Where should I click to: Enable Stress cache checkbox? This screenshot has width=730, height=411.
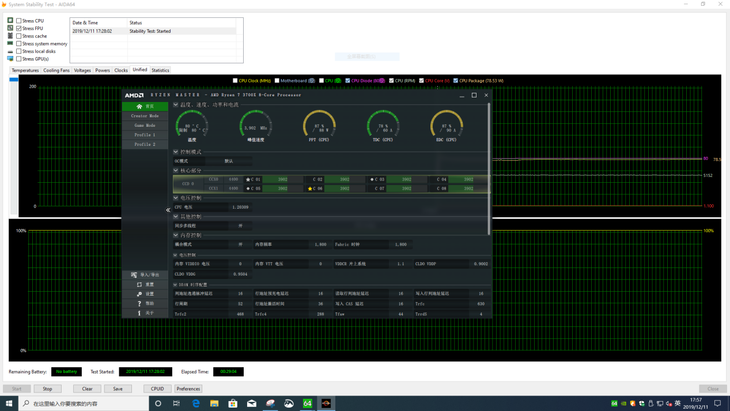tap(19, 36)
